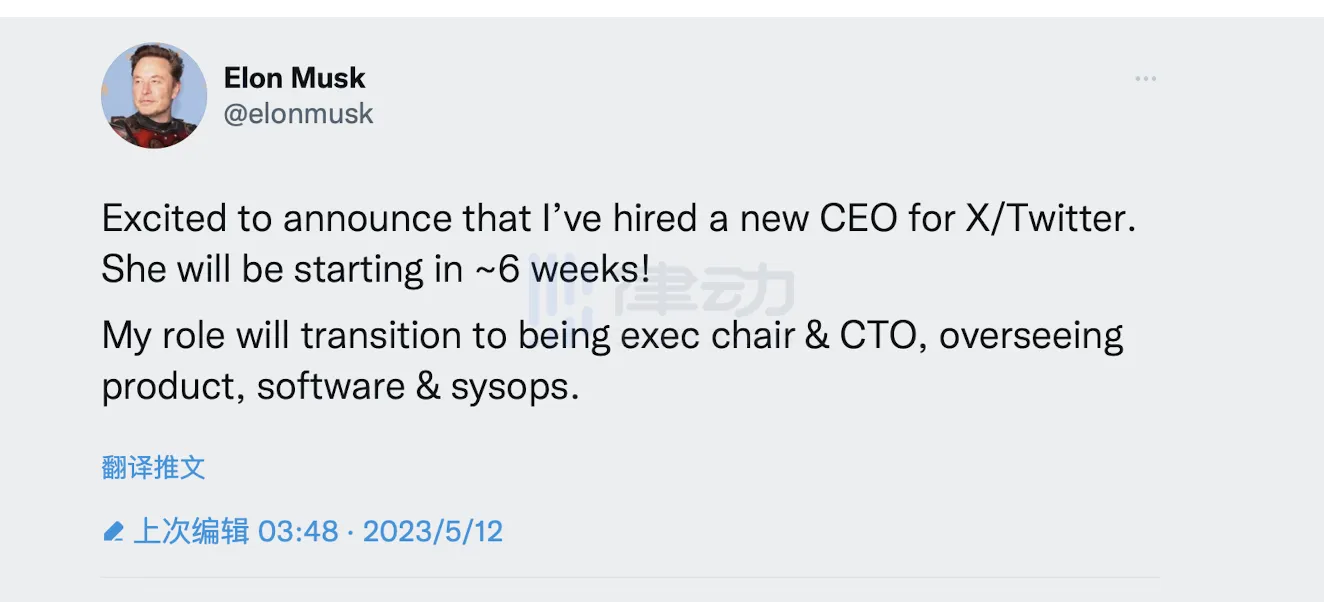The width and height of the screenshot is (1324, 602).
Task: Click the 上次编辑 last edited label
Action: (191, 531)
